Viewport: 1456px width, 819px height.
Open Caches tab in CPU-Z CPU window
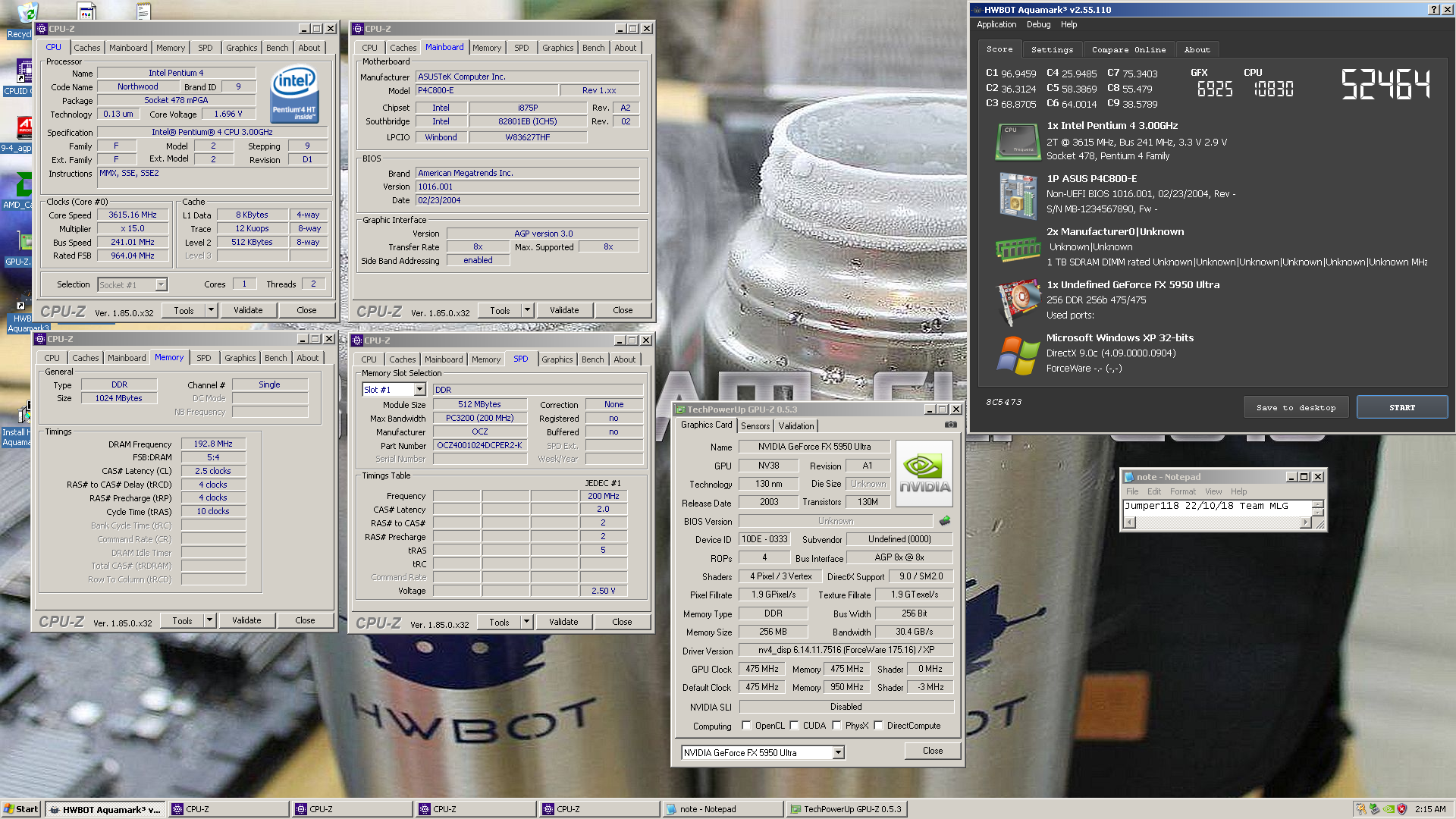(x=86, y=48)
